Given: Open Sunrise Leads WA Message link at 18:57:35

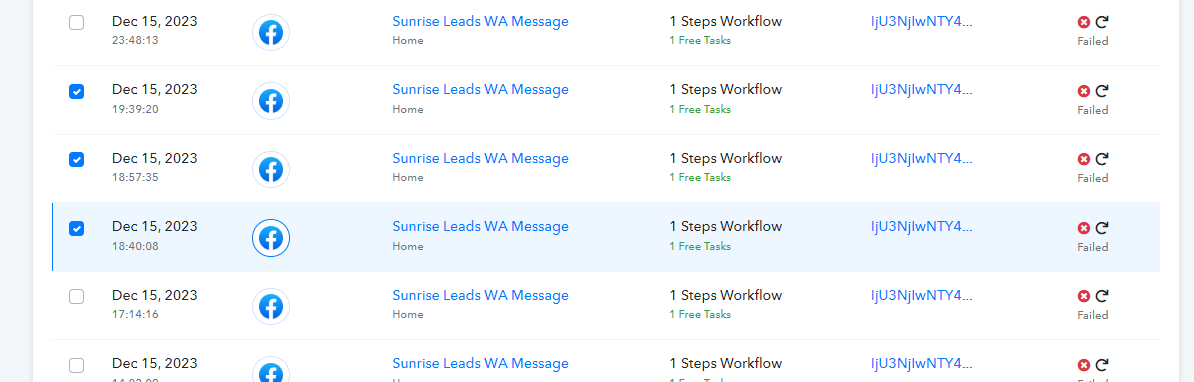Looking at the screenshot, I should [x=480, y=158].
